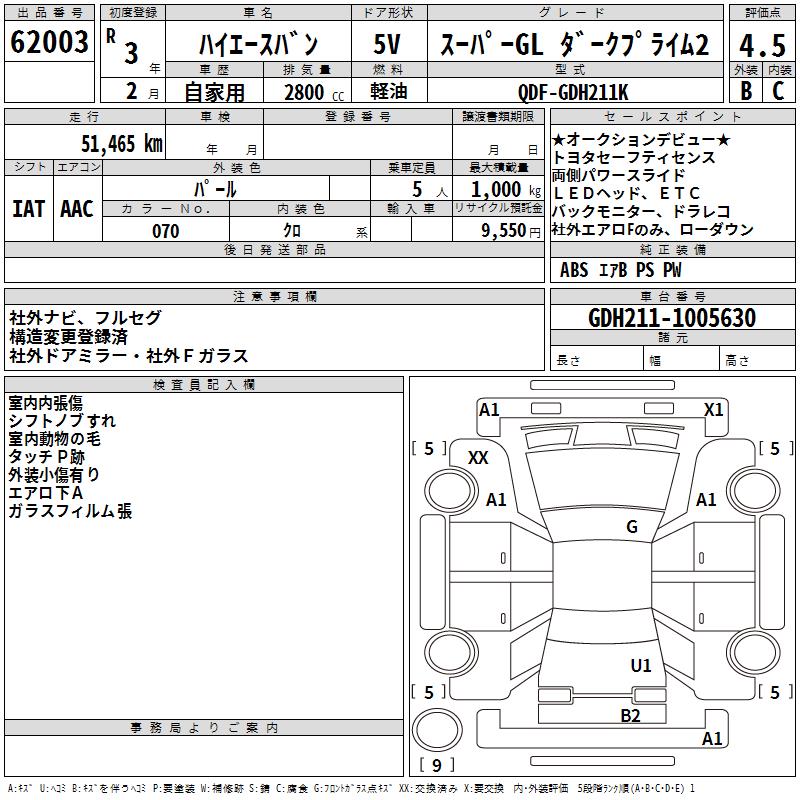Click the lot number 62003
The width and height of the screenshot is (800, 800).
[49, 42]
